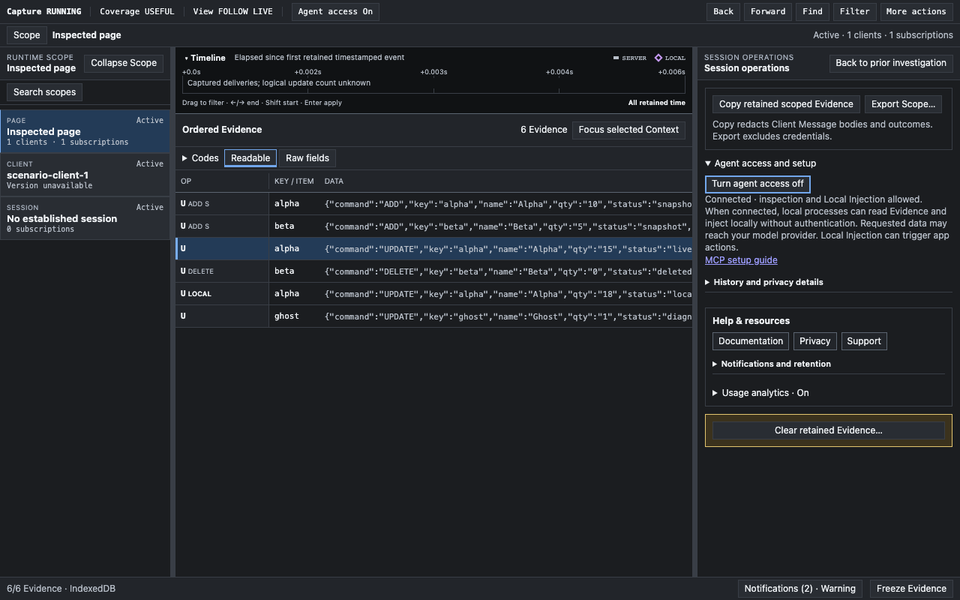The width and height of the screenshot is (960, 600).
Task: Click the LOCAL diamond legend icon
Action: pyautogui.click(x=658, y=58)
